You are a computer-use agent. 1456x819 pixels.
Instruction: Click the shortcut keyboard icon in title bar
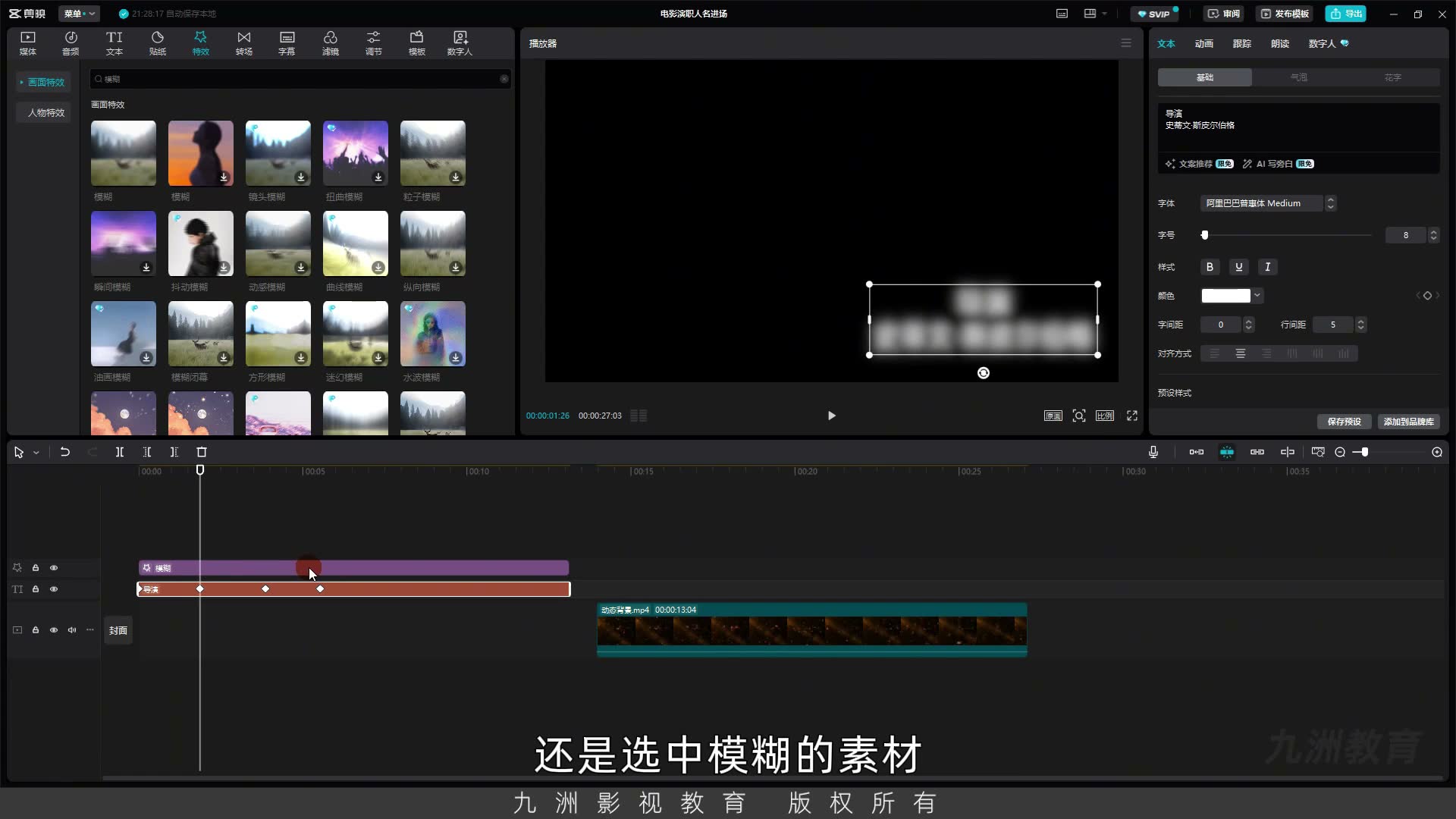point(1062,14)
